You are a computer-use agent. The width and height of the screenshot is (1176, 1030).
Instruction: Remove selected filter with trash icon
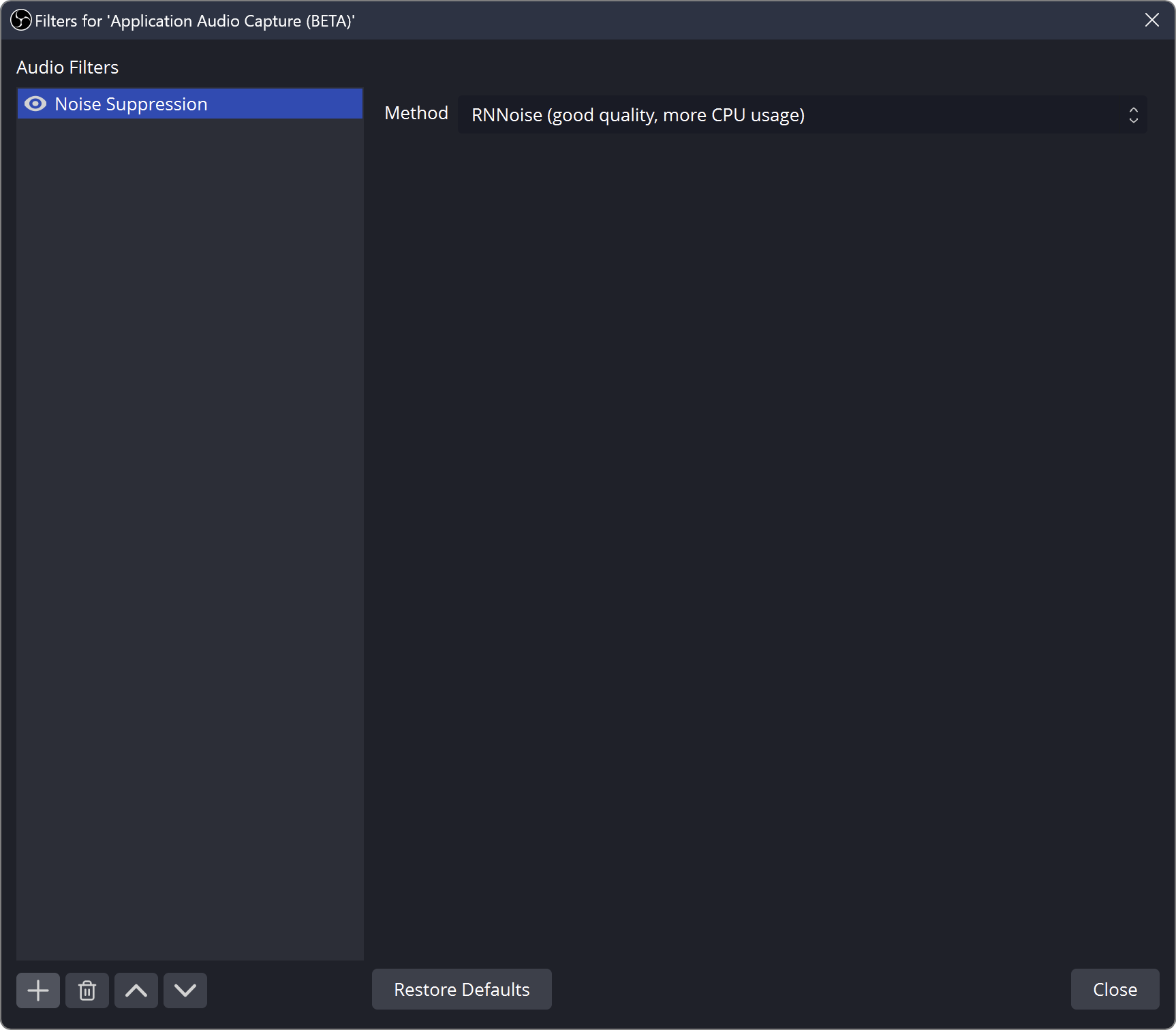click(x=87, y=990)
